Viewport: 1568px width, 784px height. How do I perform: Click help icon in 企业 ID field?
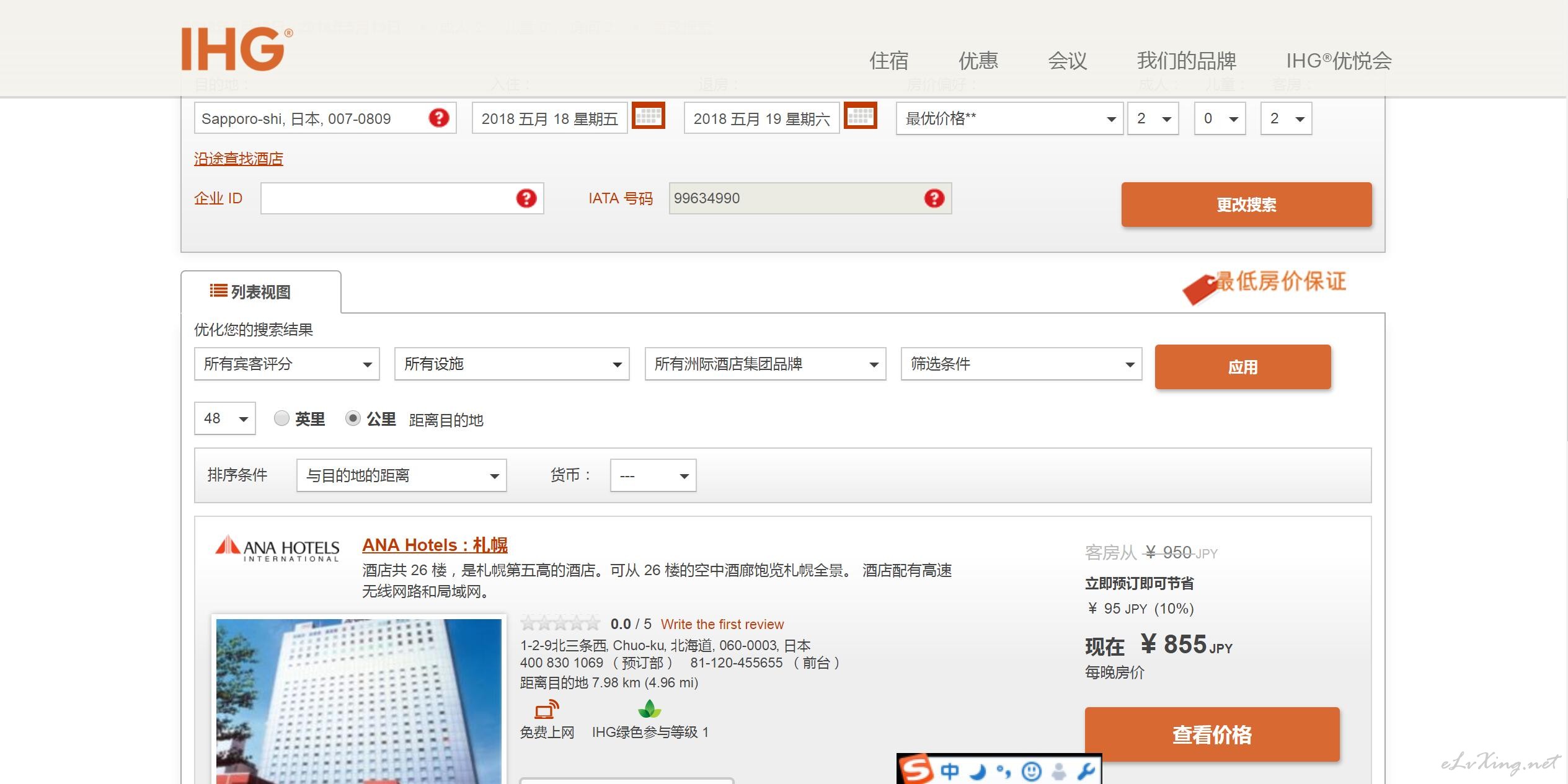point(526,198)
